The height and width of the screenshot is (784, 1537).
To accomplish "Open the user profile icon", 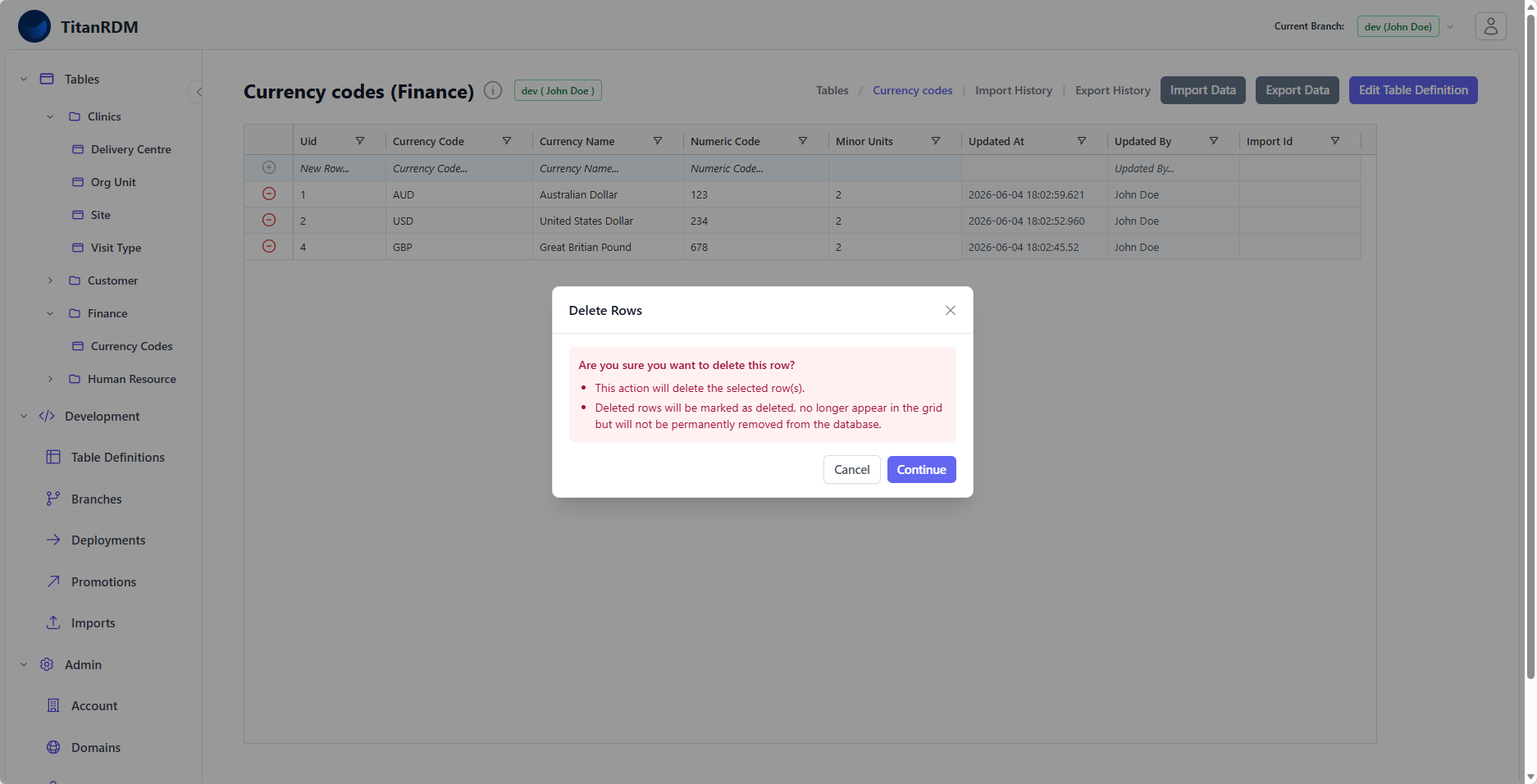I will [x=1490, y=26].
